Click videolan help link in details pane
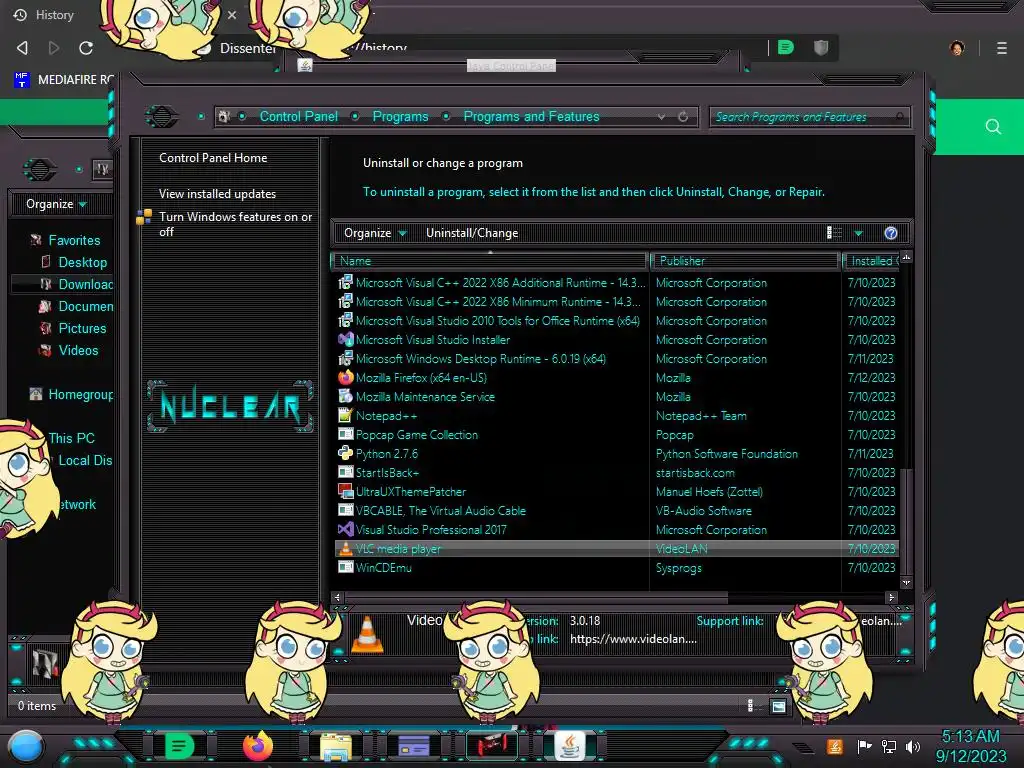 coord(633,639)
